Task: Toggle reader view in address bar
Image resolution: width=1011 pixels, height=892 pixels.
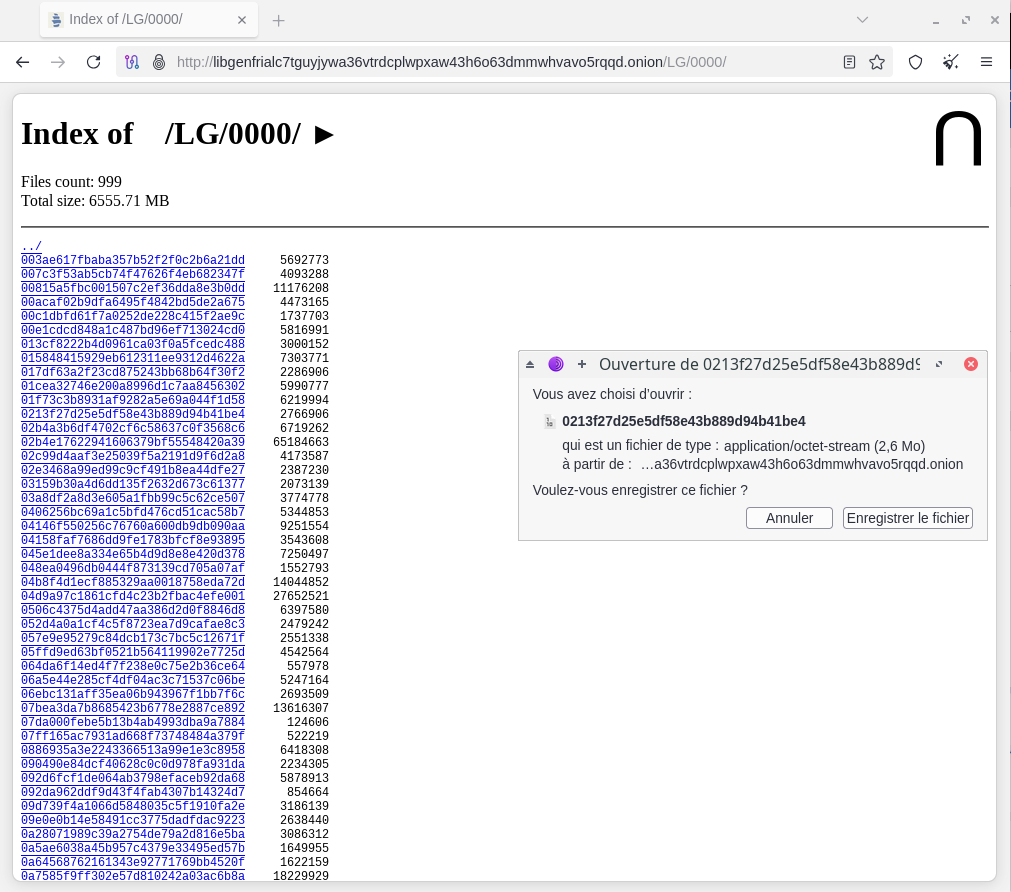Action: (x=849, y=62)
